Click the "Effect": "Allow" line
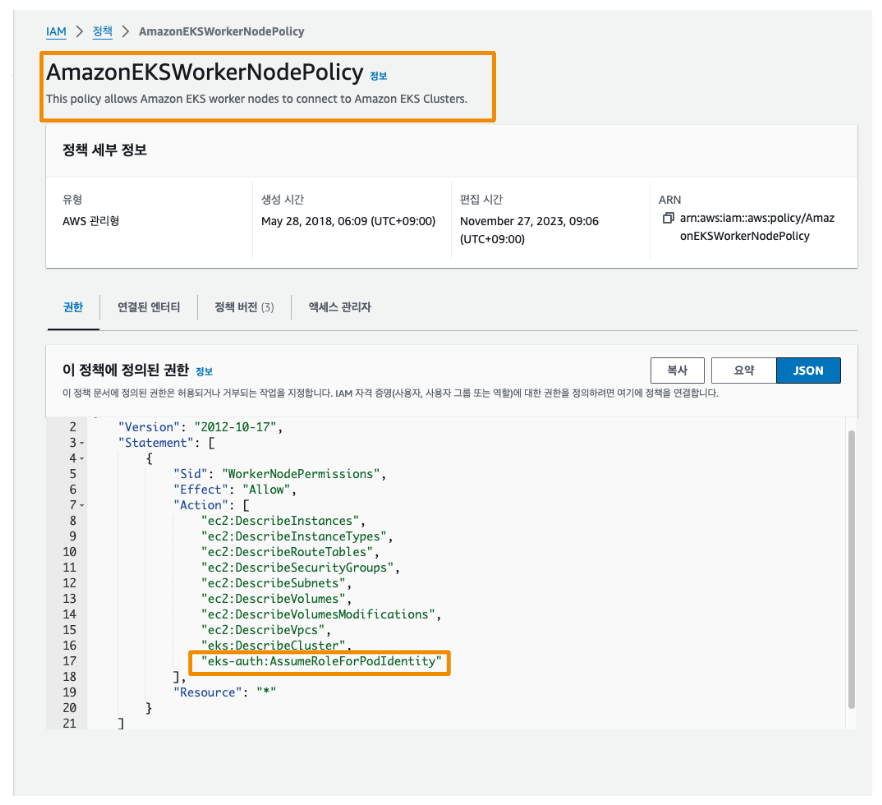The height and width of the screenshot is (805, 882). tap(235, 490)
